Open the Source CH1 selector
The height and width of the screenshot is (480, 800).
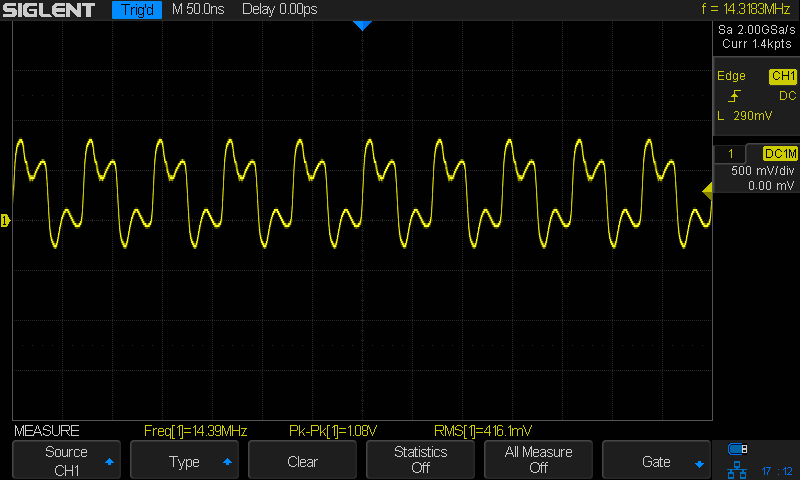(x=66, y=461)
